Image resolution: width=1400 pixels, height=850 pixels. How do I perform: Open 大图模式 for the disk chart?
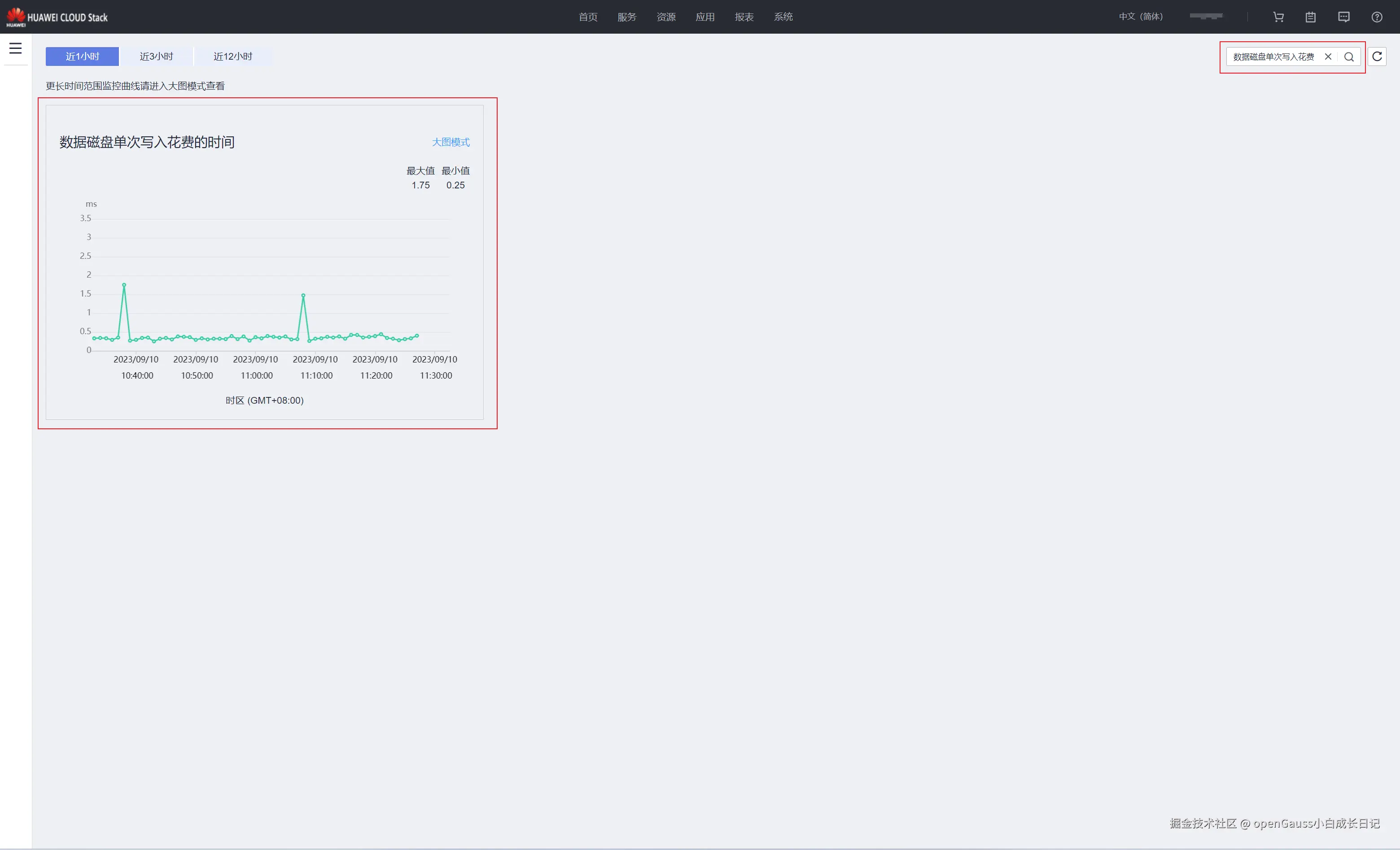(451, 142)
